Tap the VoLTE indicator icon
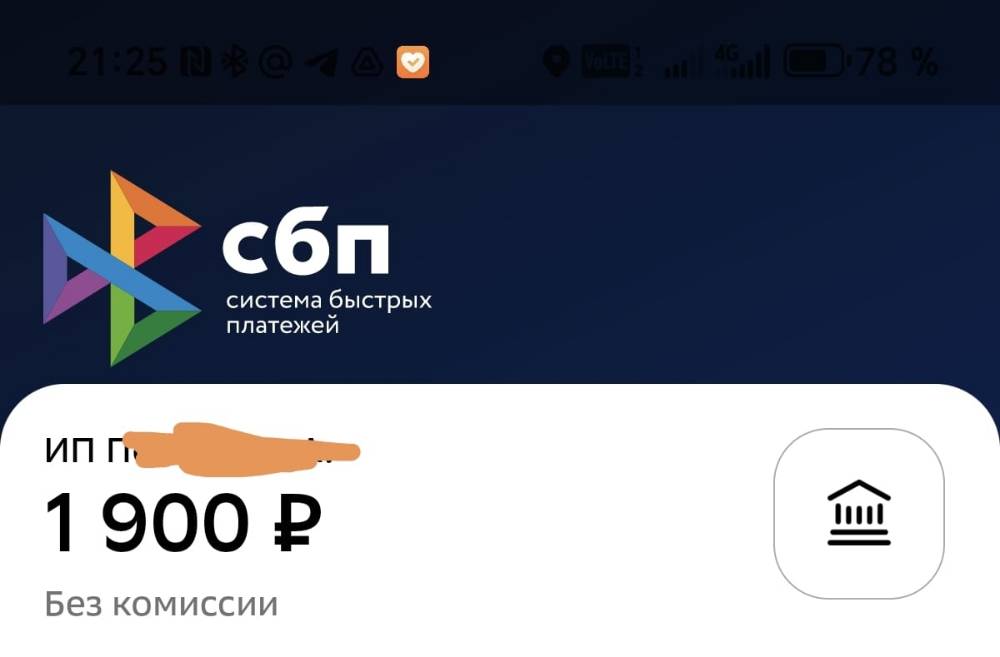 click(612, 63)
